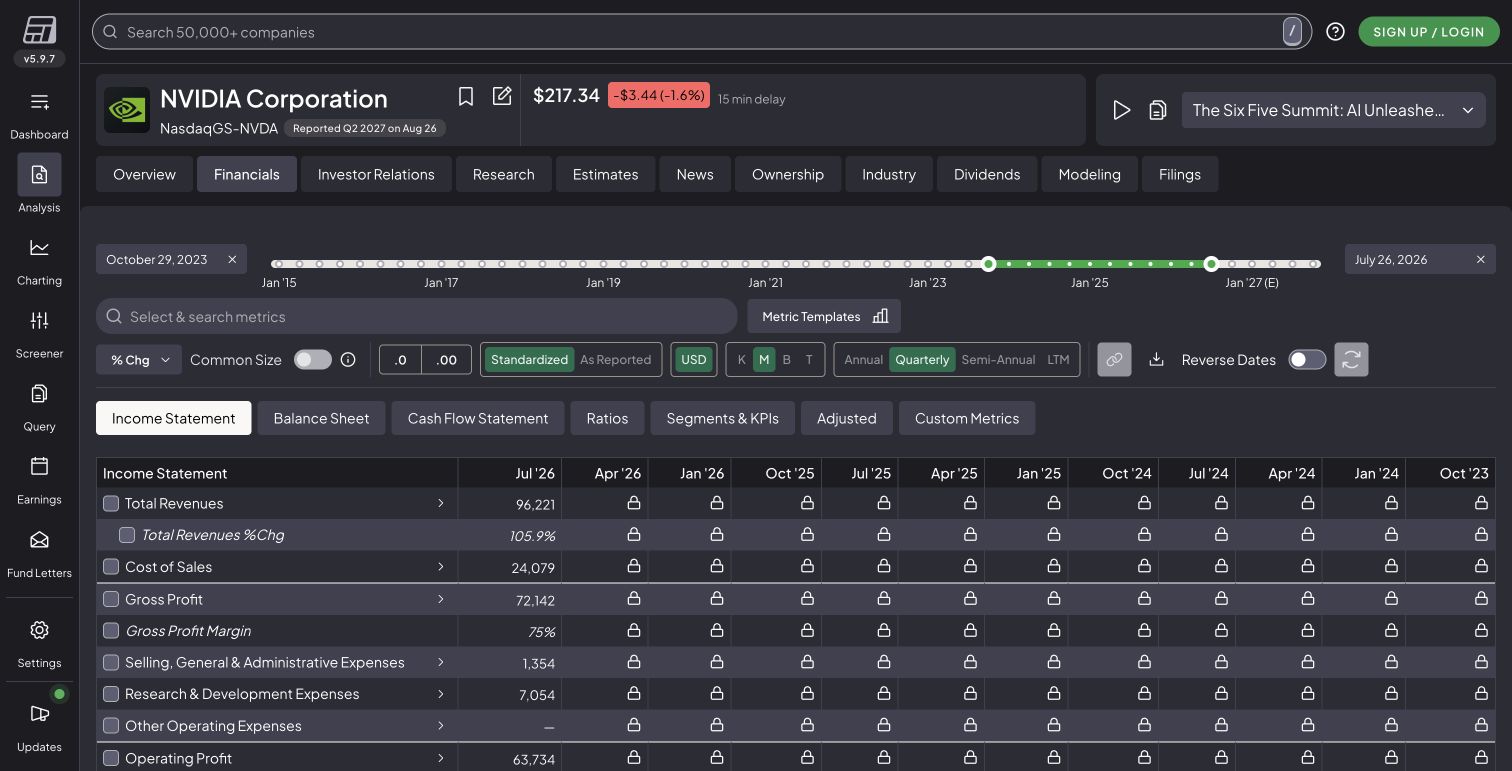
Task: Switch to the Balance Sheet tab
Action: click(x=321, y=418)
